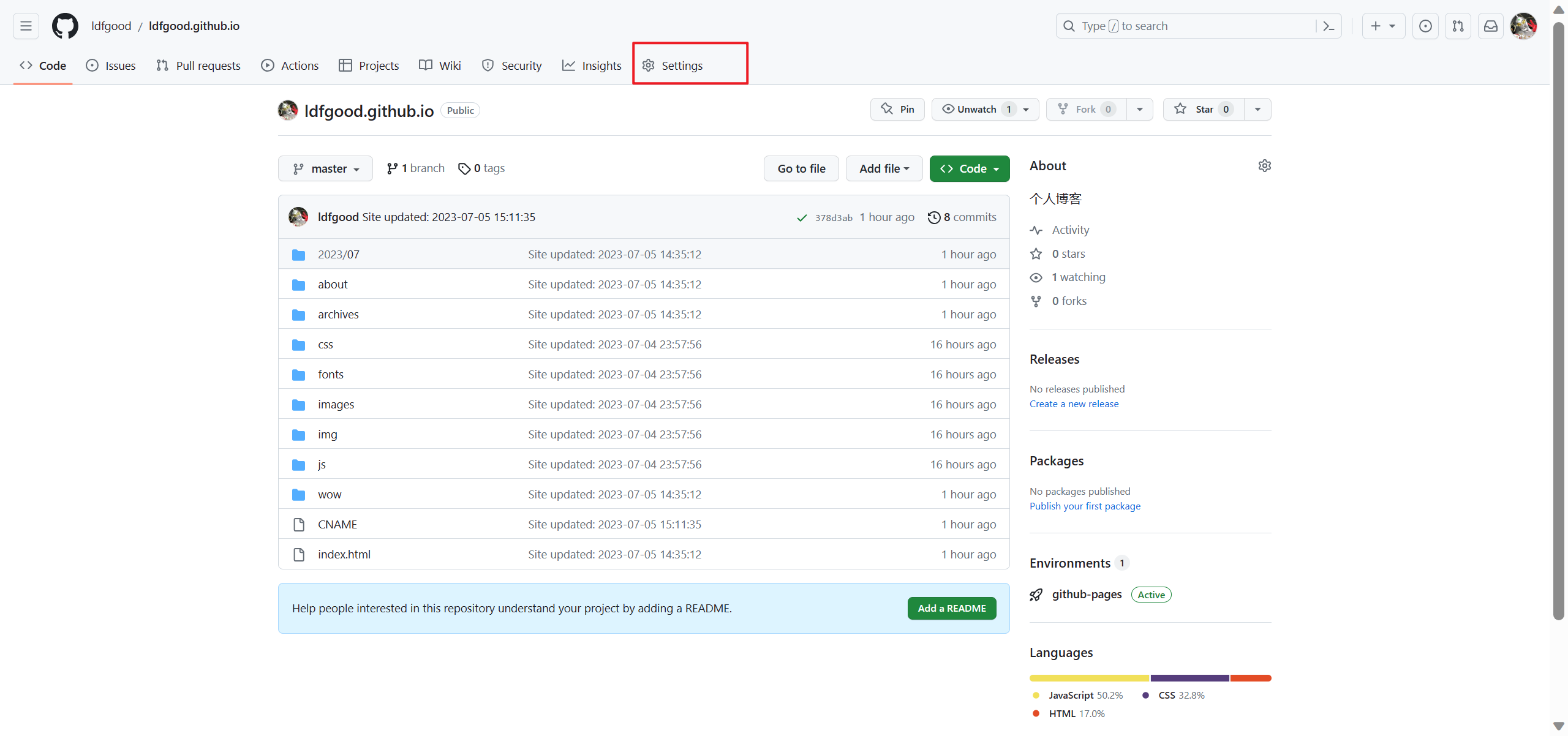Screen dimensions: 1568x736
Task: Click the green commit status checkmark
Action: click(802, 218)
